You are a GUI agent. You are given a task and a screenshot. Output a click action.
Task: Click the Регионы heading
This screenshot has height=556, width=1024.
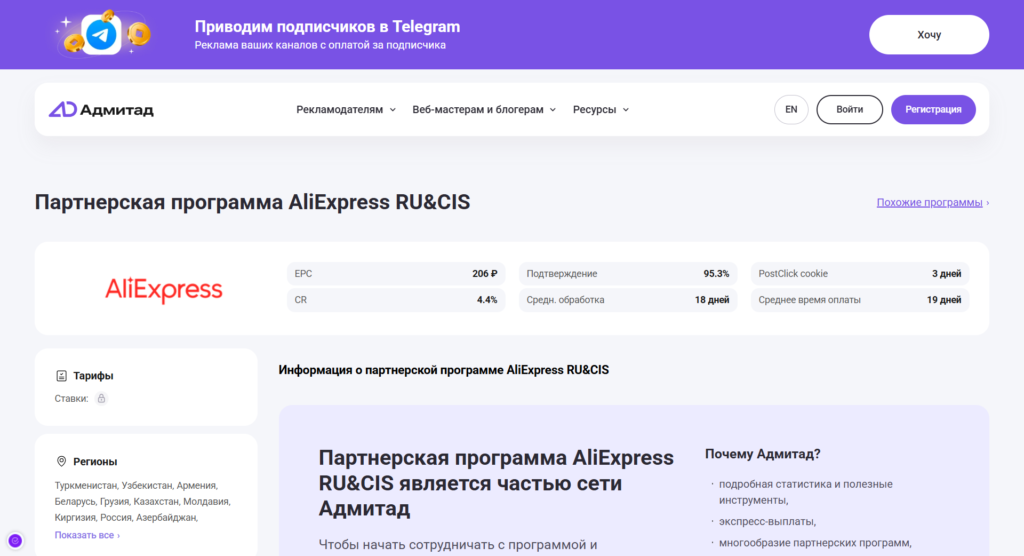tap(95, 461)
